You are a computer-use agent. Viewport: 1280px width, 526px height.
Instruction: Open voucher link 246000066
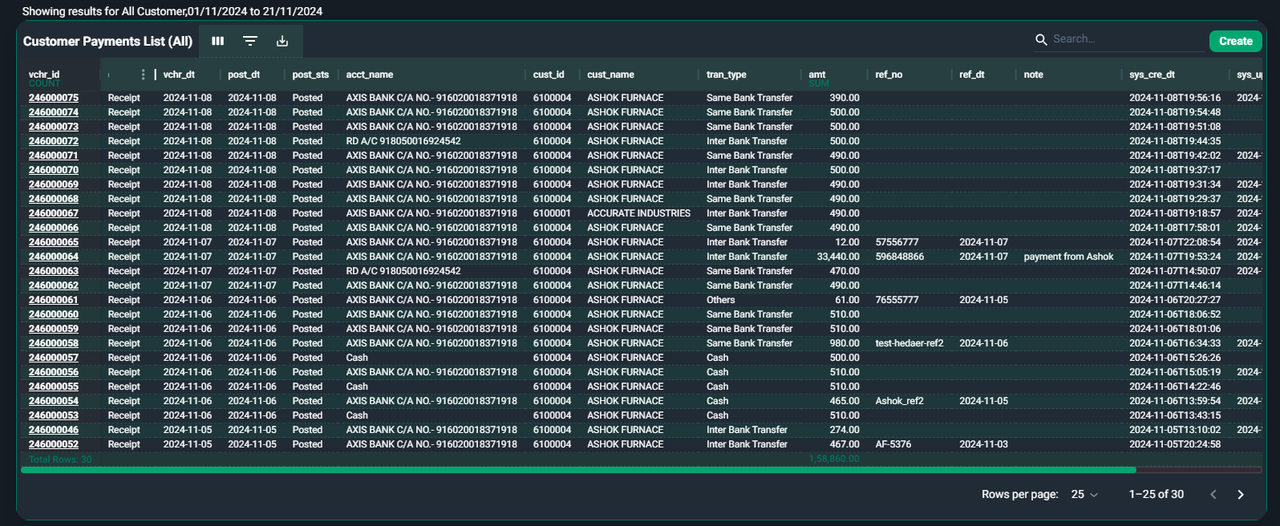click(x=53, y=228)
